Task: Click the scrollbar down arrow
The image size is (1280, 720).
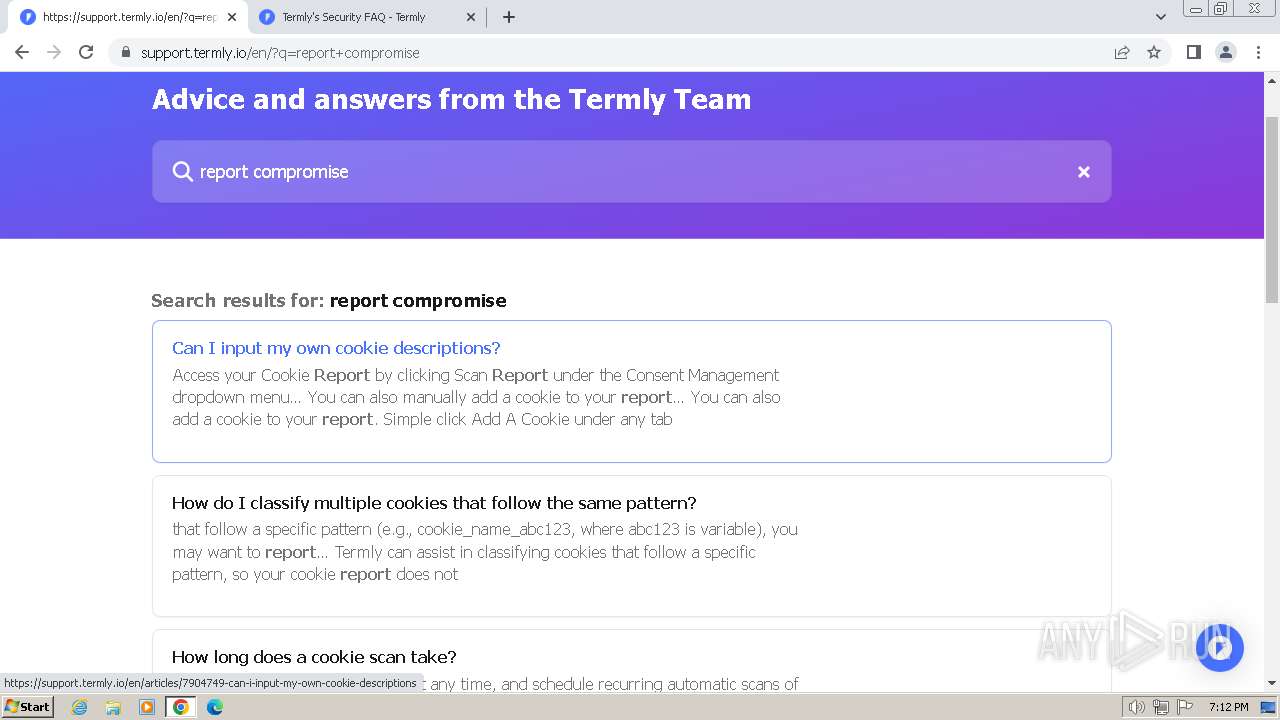Action: click(1272, 683)
